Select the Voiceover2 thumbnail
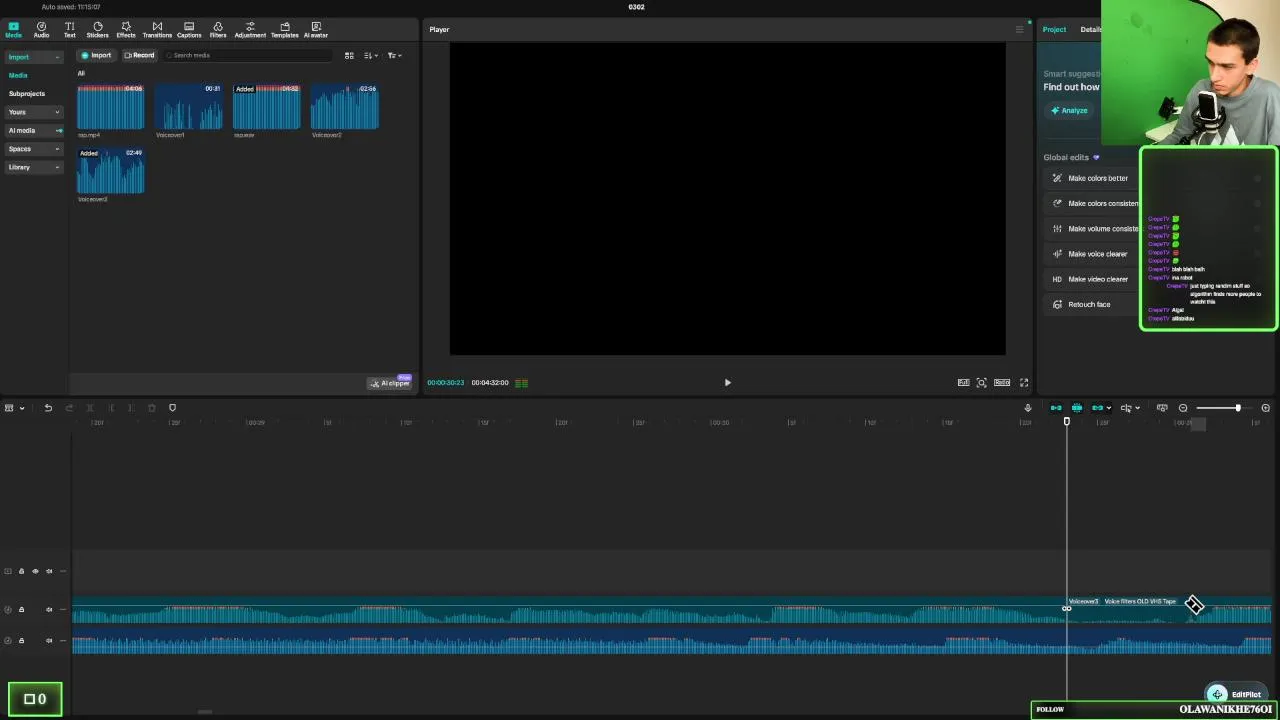This screenshot has height=720, width=1280. 344,107
